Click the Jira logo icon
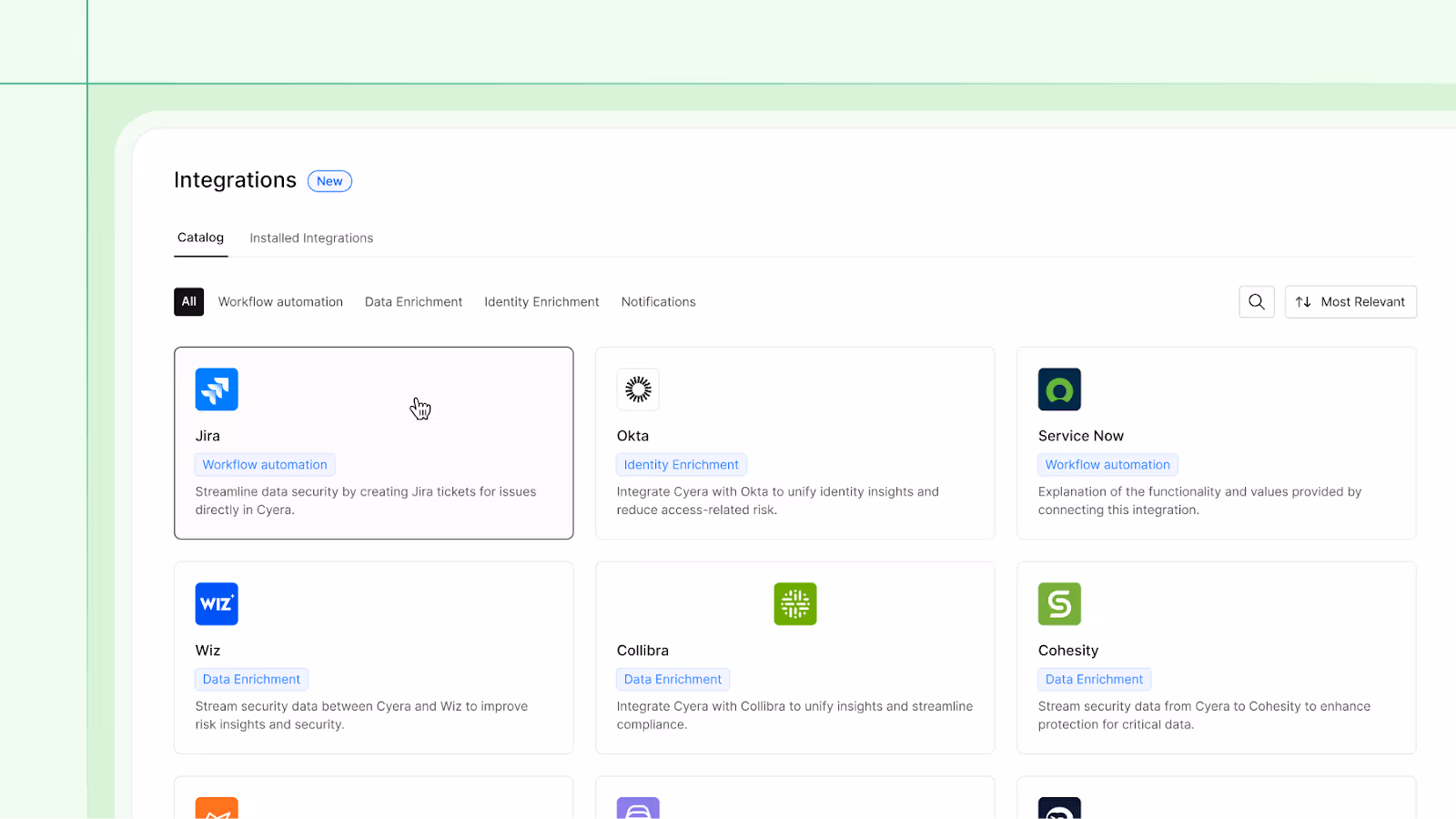The height and width of the screenshot is (819, 1456). (x=217, y=389)
